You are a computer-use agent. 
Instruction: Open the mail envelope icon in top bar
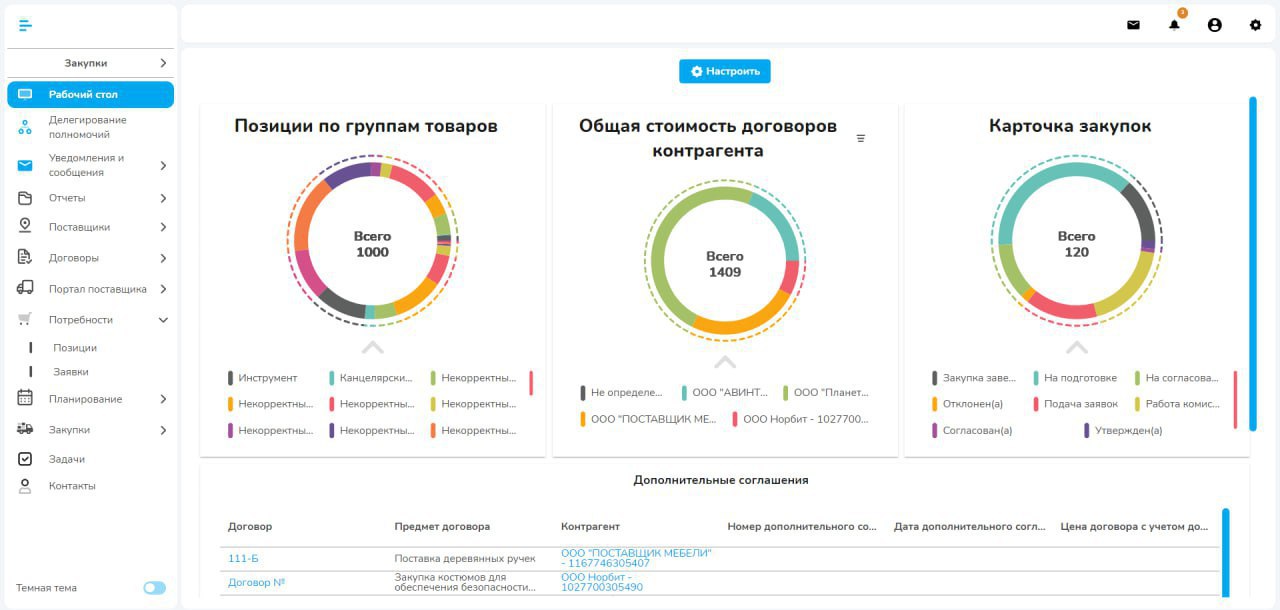tap(1133, 24)
